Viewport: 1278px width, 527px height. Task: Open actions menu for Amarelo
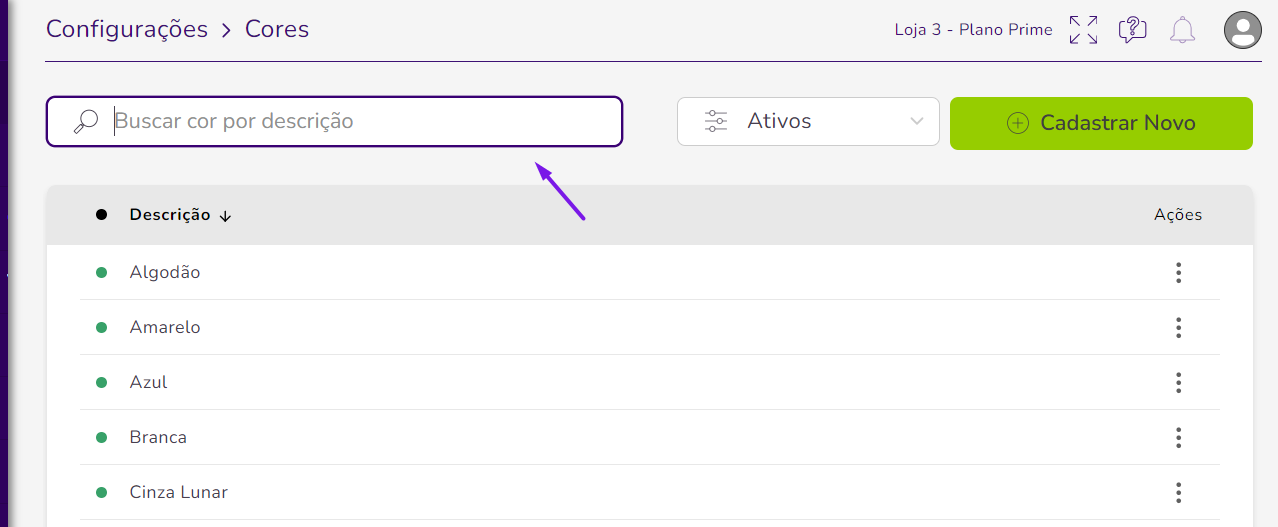tap(1179, 327)
